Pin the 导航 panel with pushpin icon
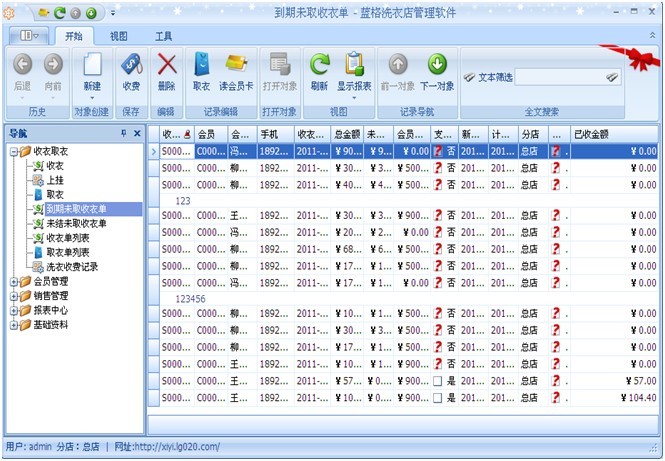665x461 pixels. 123,133
